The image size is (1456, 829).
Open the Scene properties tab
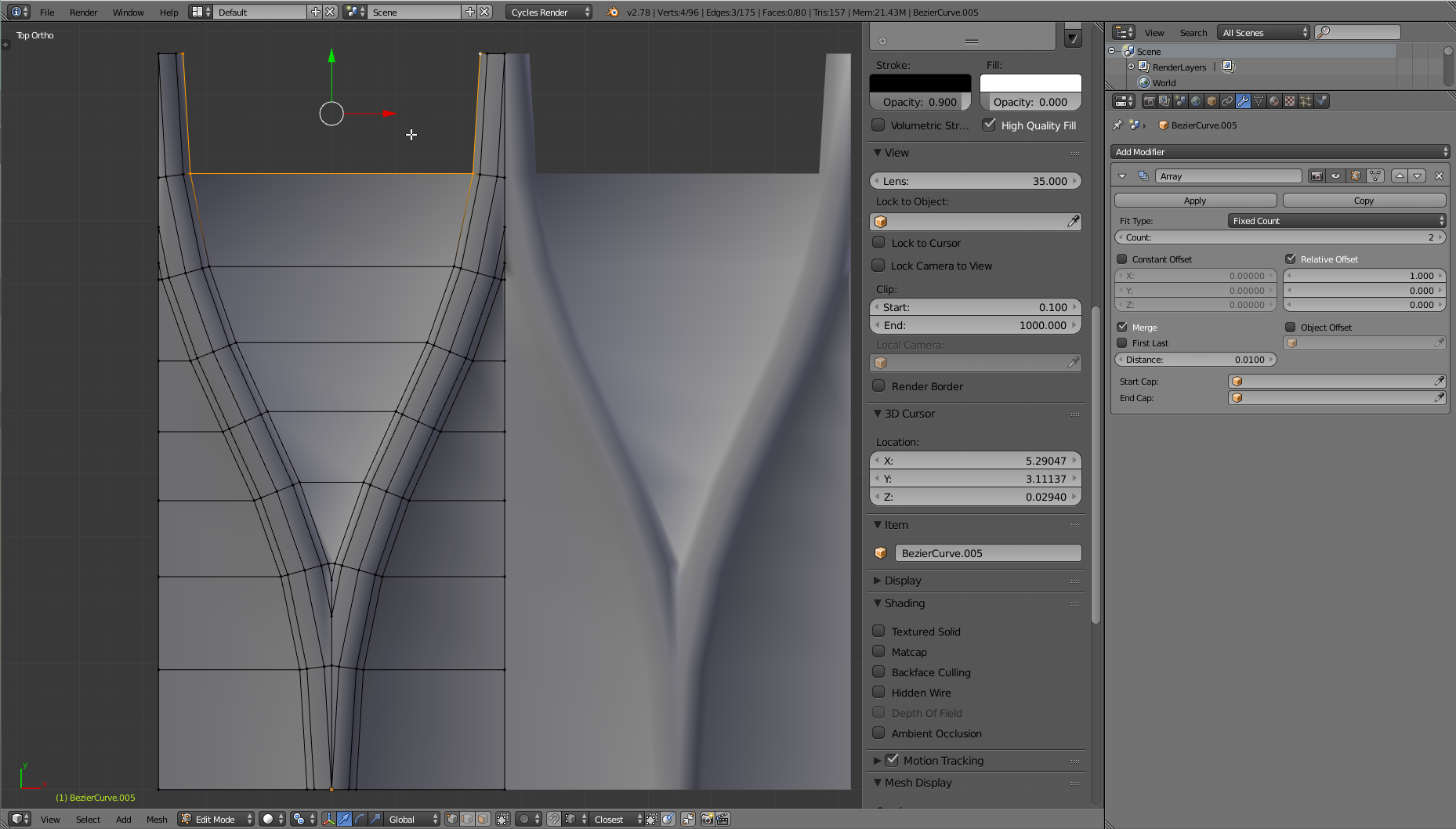pyautogui.click(x=1180, y=101)
